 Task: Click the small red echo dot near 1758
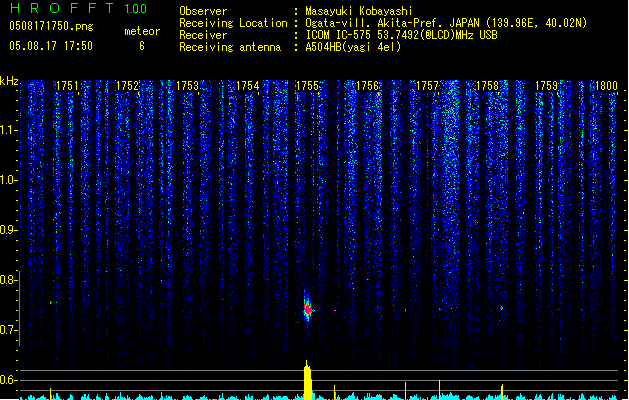coord(501,308)
